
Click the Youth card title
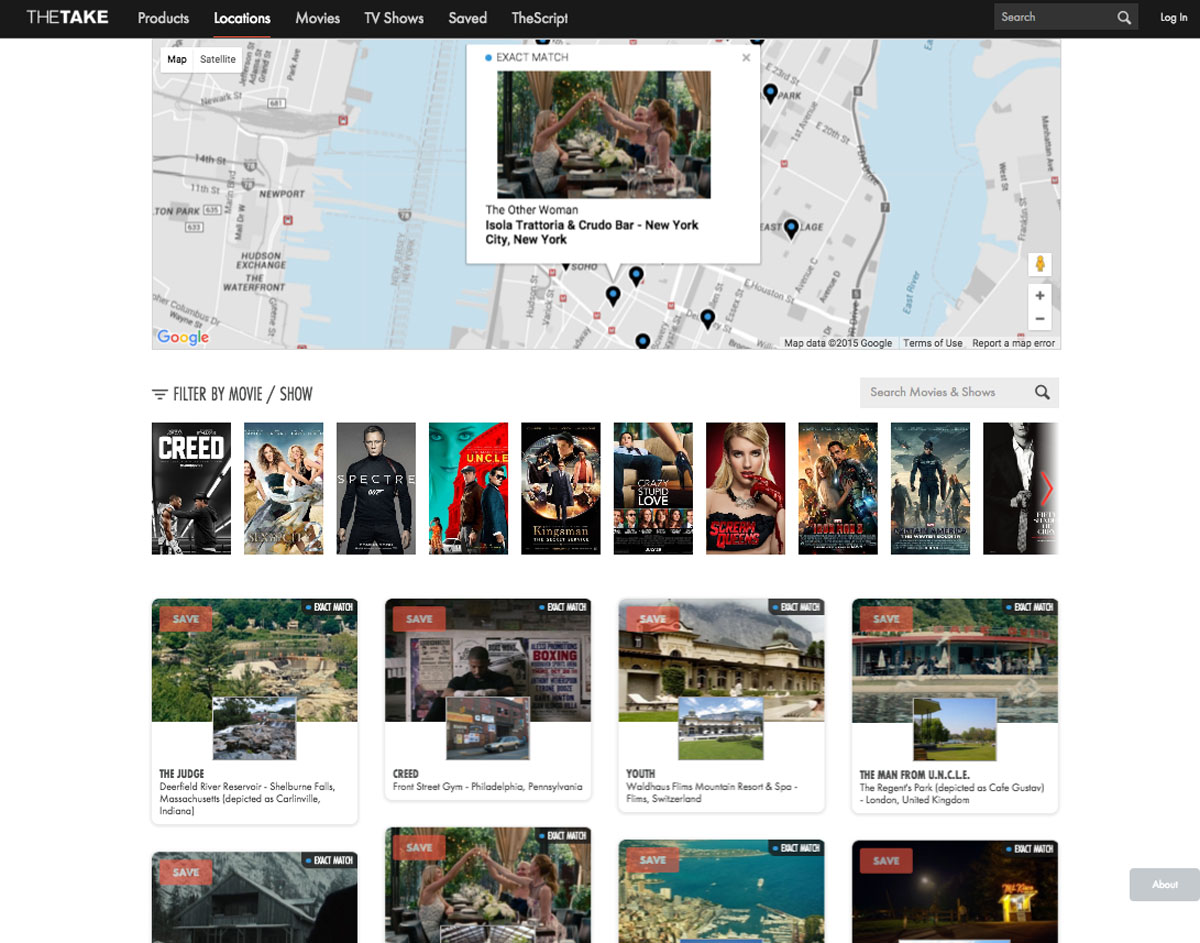pos(641,774)
